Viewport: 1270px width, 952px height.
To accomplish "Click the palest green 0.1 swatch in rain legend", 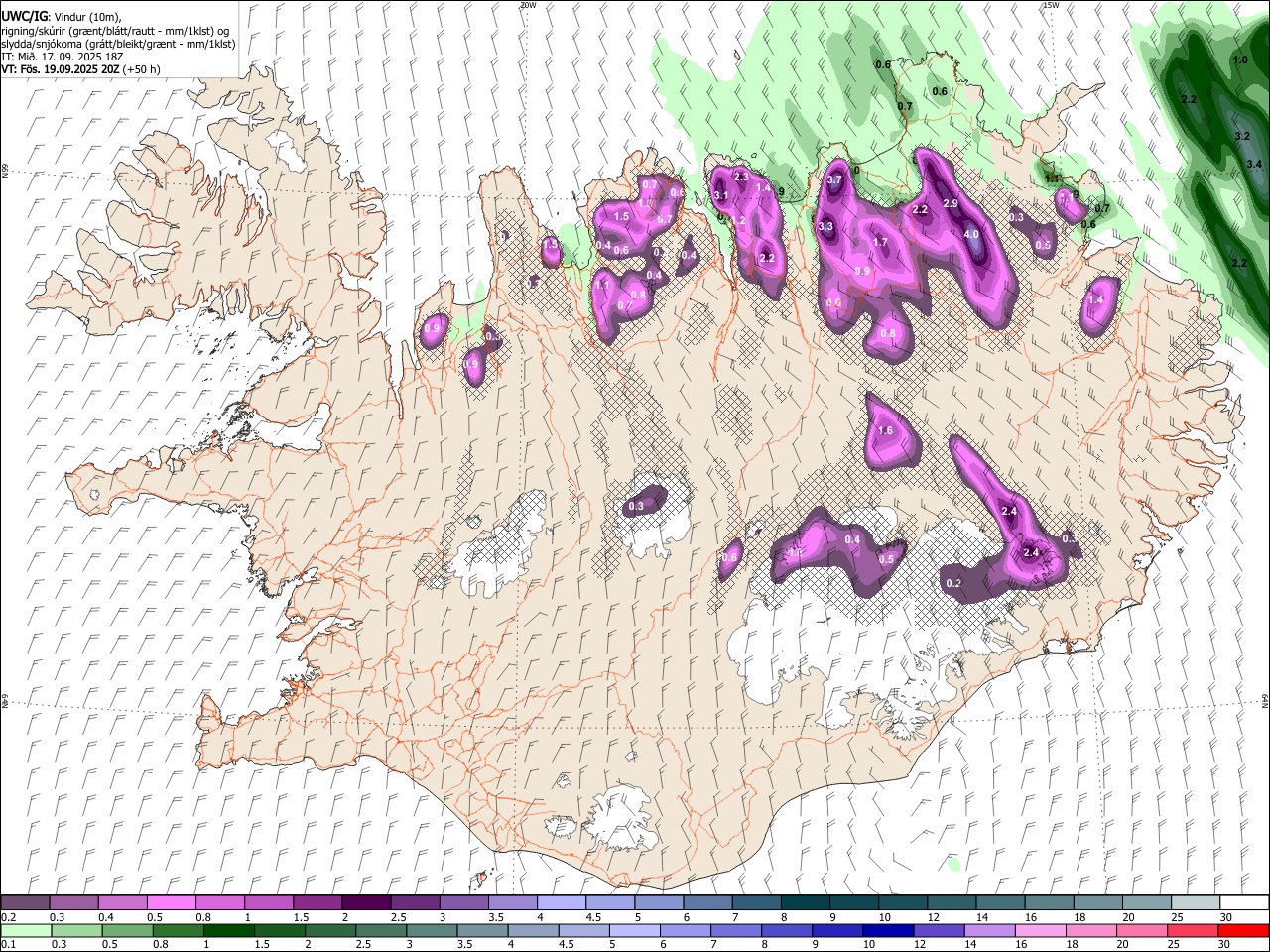I will click(x=26, y=930).
